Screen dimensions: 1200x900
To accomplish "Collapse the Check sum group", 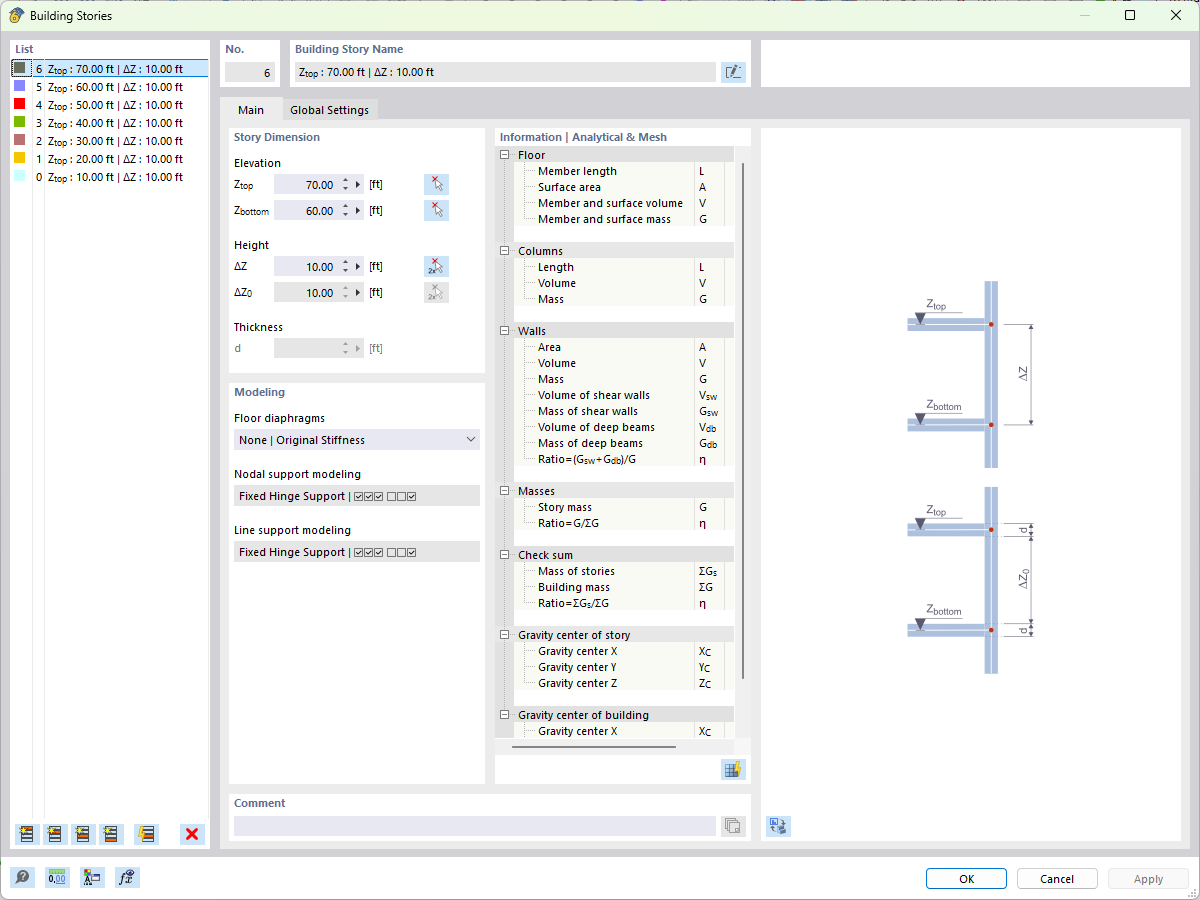I will 505,555.
